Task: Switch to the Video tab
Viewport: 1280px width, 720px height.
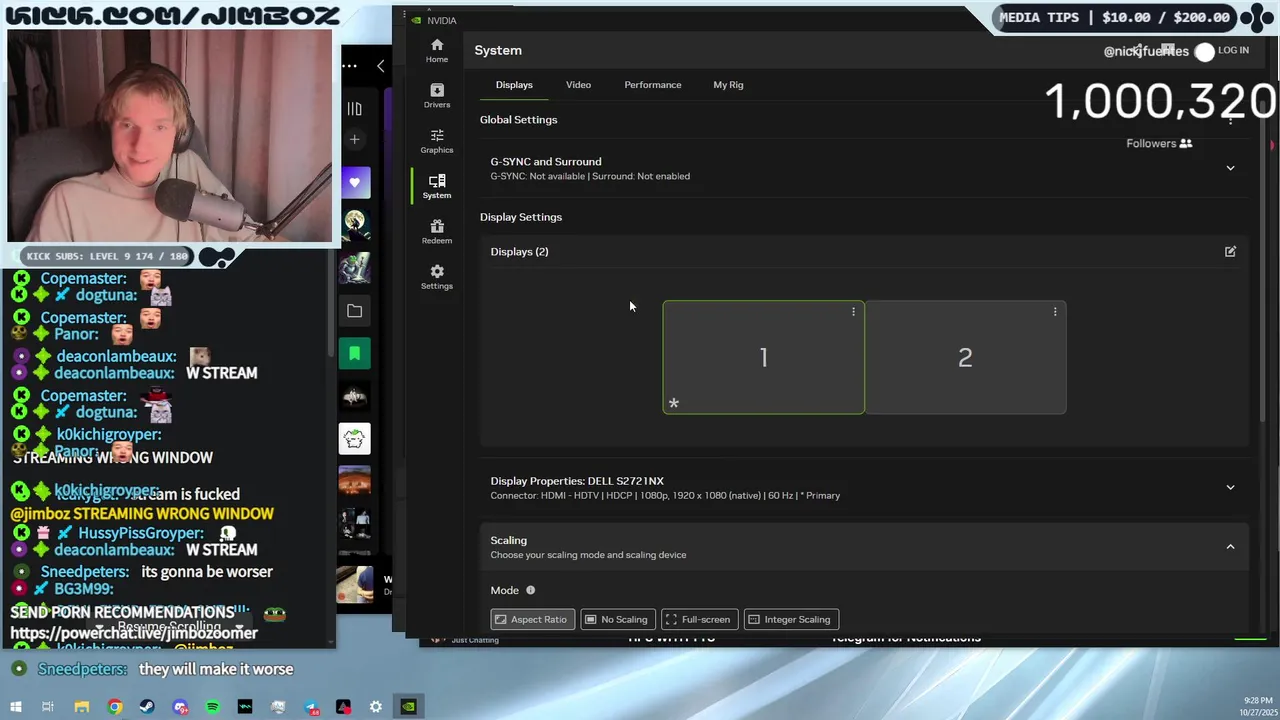Action: pyautogui.click(x=578, y=85)
